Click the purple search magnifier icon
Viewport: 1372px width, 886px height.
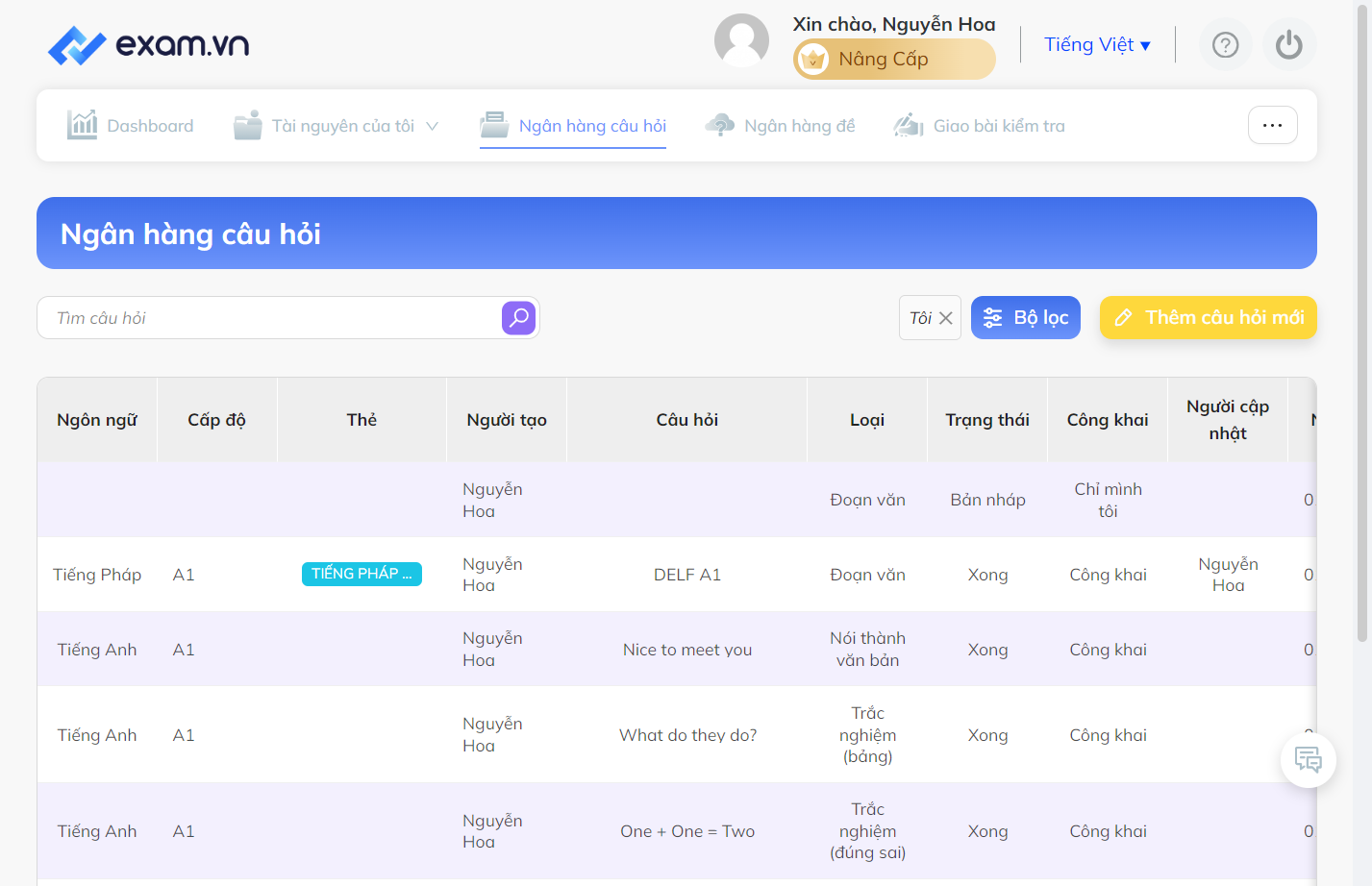[518, 317]
